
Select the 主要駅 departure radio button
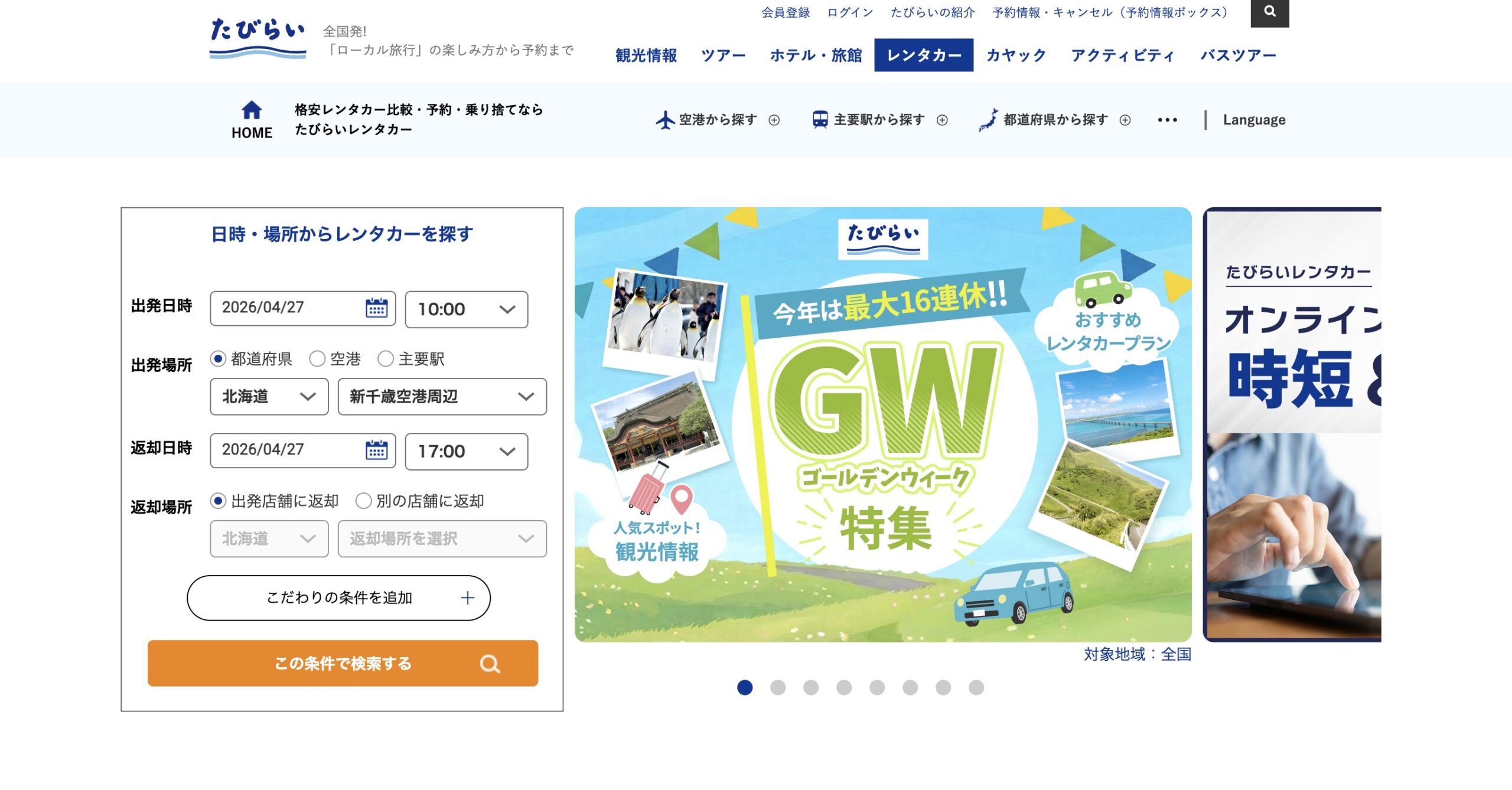click(386, 358)
